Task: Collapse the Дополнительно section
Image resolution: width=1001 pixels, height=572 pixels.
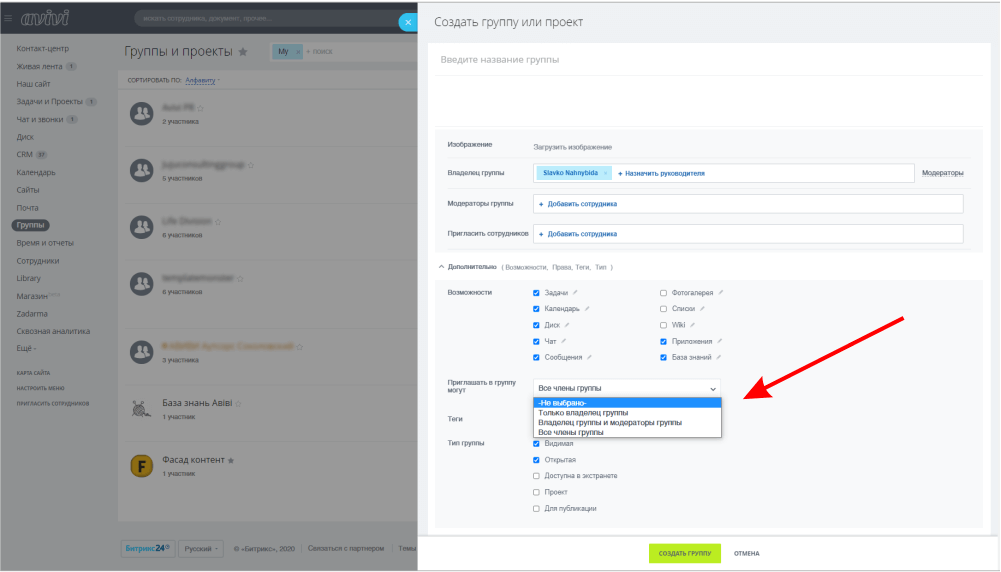Action: [x=442, y=267]
